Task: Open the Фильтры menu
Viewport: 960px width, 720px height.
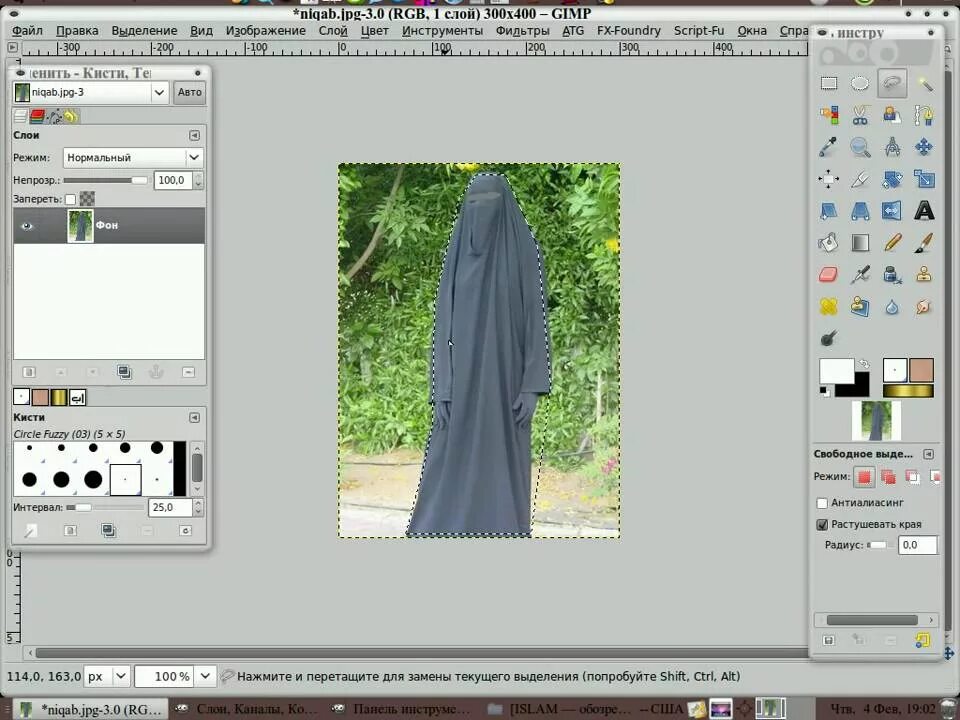Action: (522, 31)
